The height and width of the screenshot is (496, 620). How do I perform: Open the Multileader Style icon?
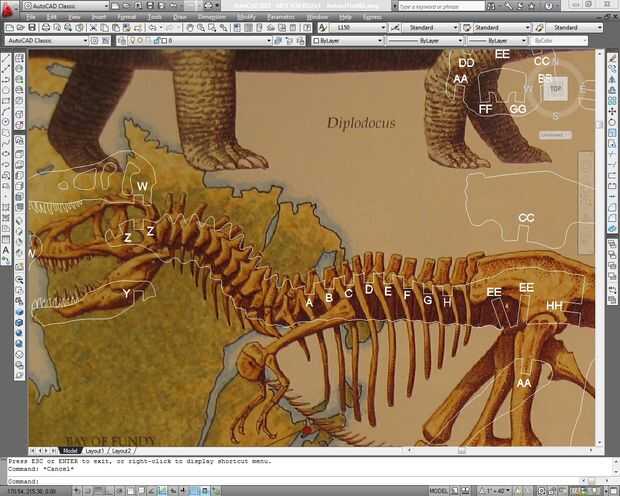click(539, 28)
